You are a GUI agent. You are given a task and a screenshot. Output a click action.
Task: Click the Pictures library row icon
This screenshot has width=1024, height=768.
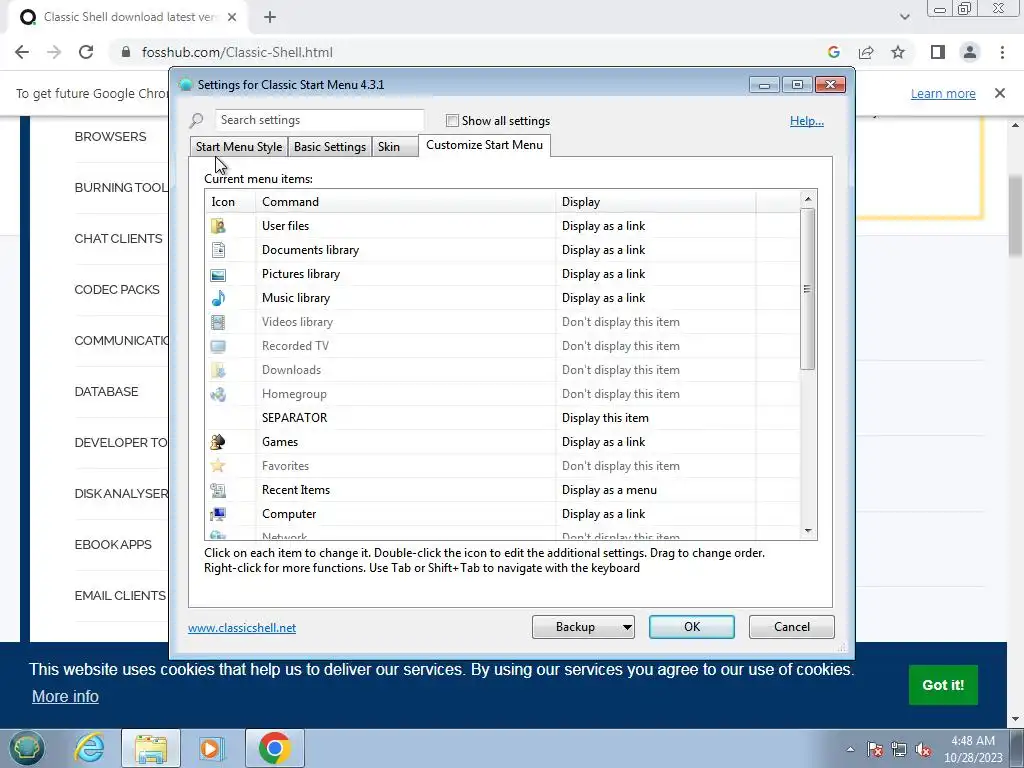(x=218, y=274)
